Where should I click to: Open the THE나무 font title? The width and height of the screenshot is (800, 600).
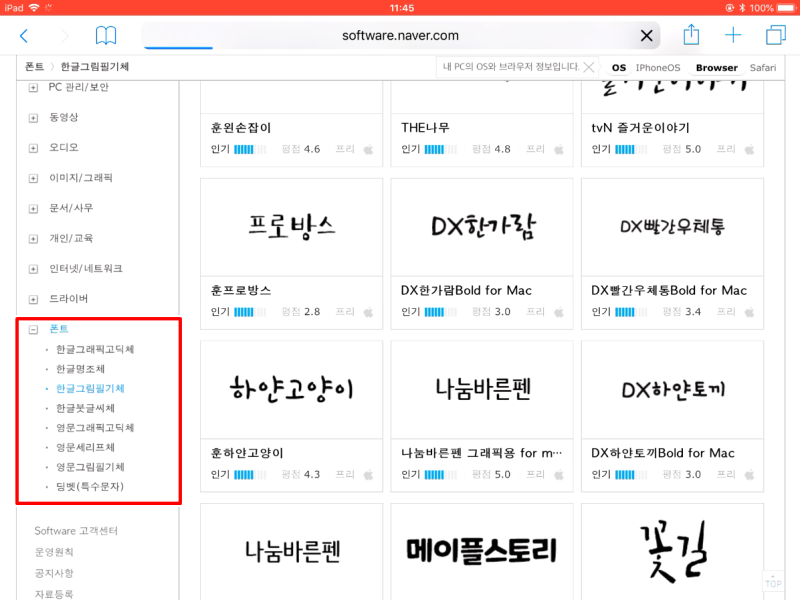(x=425, y=128)
